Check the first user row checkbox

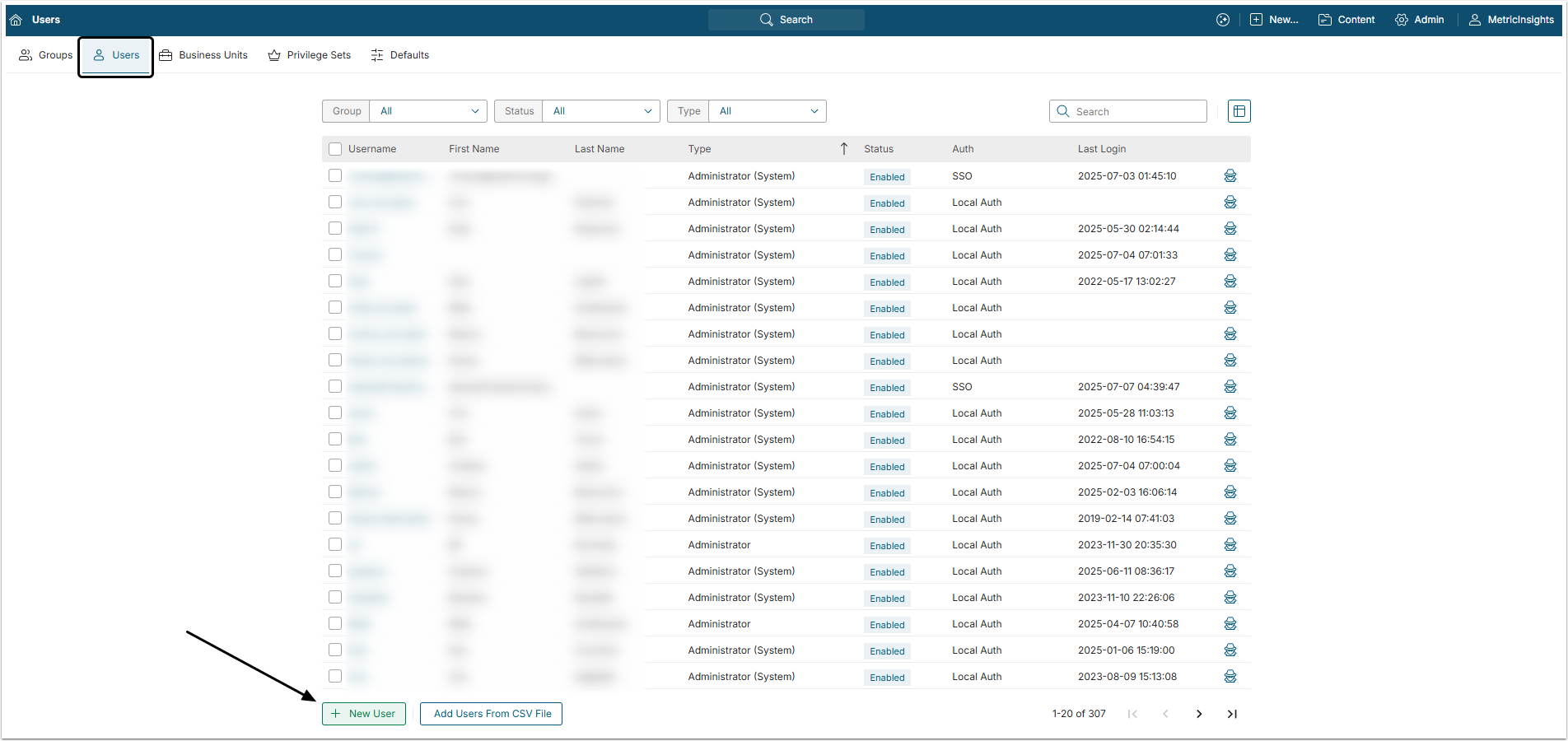tap(335, 175)
